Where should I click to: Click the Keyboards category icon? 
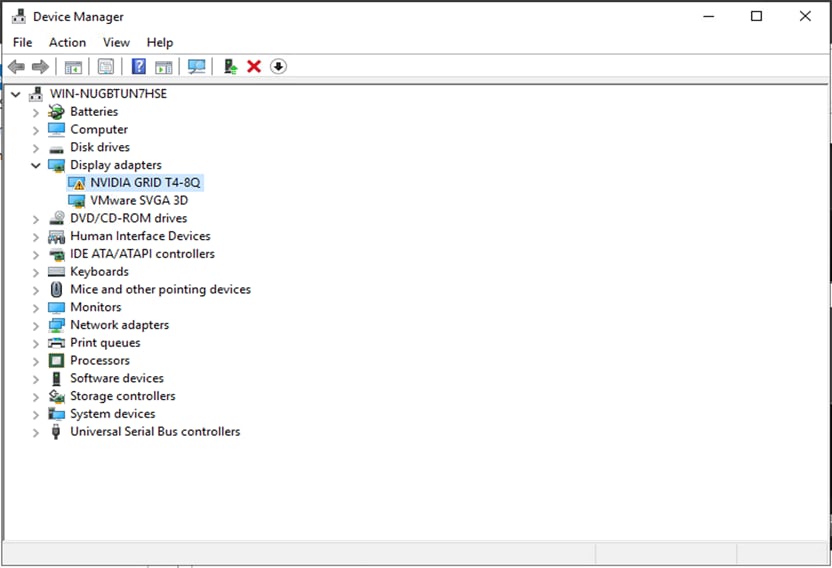(x=56, y=272)
